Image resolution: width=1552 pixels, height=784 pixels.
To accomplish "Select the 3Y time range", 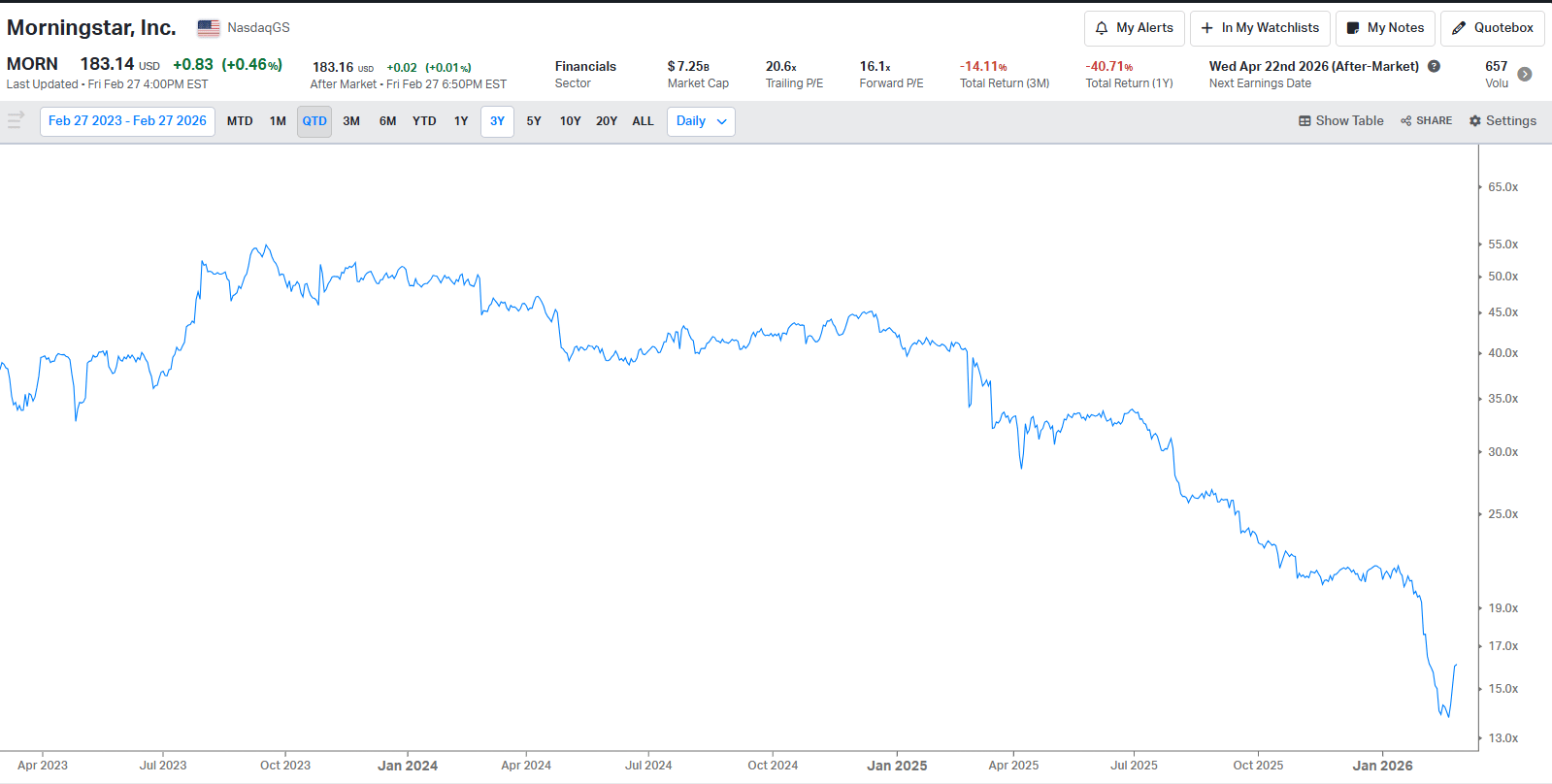I will coord(497,121).
